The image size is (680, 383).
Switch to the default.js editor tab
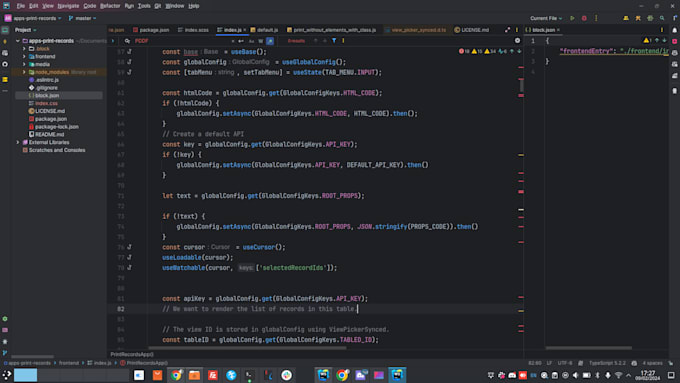264,30
